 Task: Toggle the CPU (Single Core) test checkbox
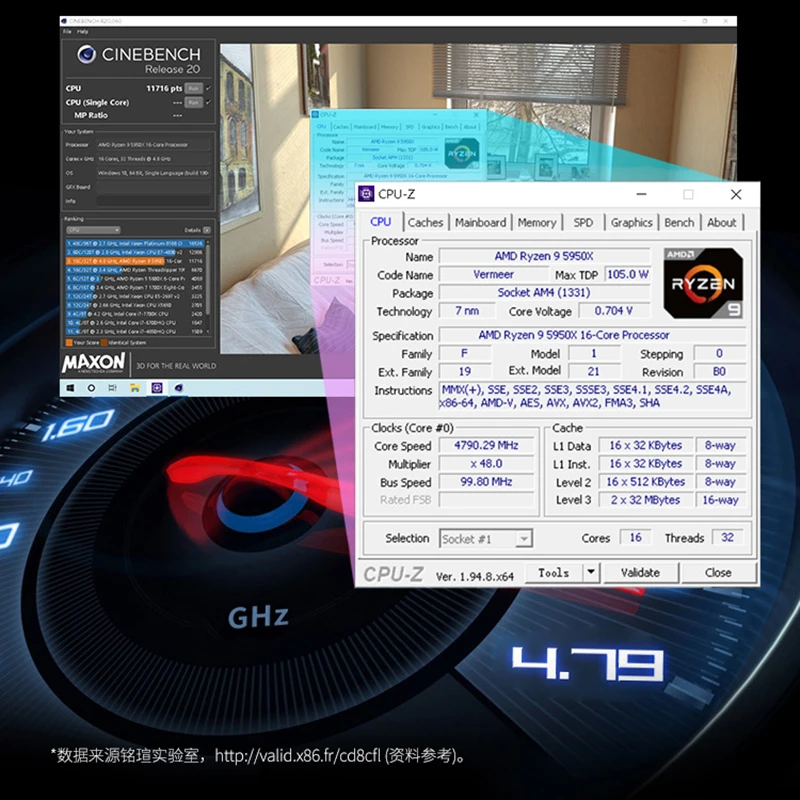[x=208, y=102]
